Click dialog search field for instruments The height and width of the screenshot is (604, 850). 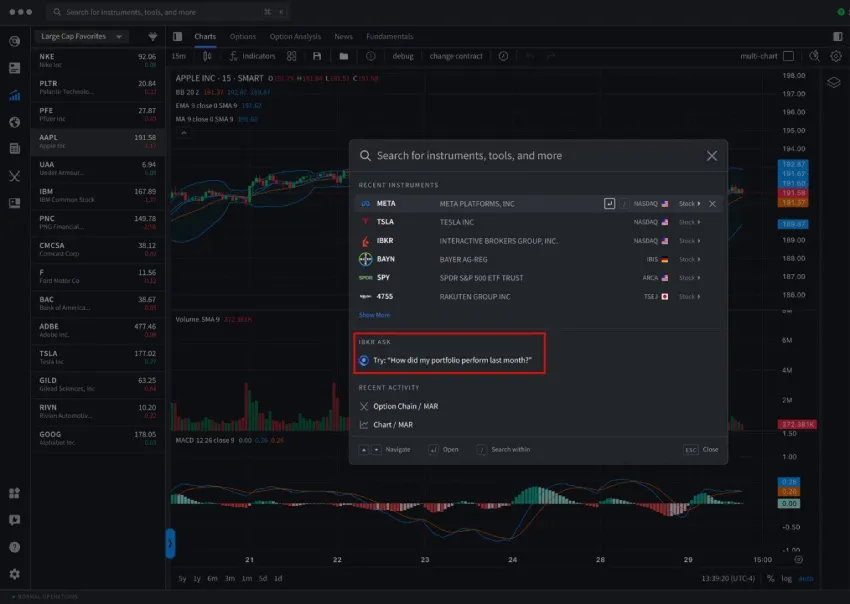(531, 156)
